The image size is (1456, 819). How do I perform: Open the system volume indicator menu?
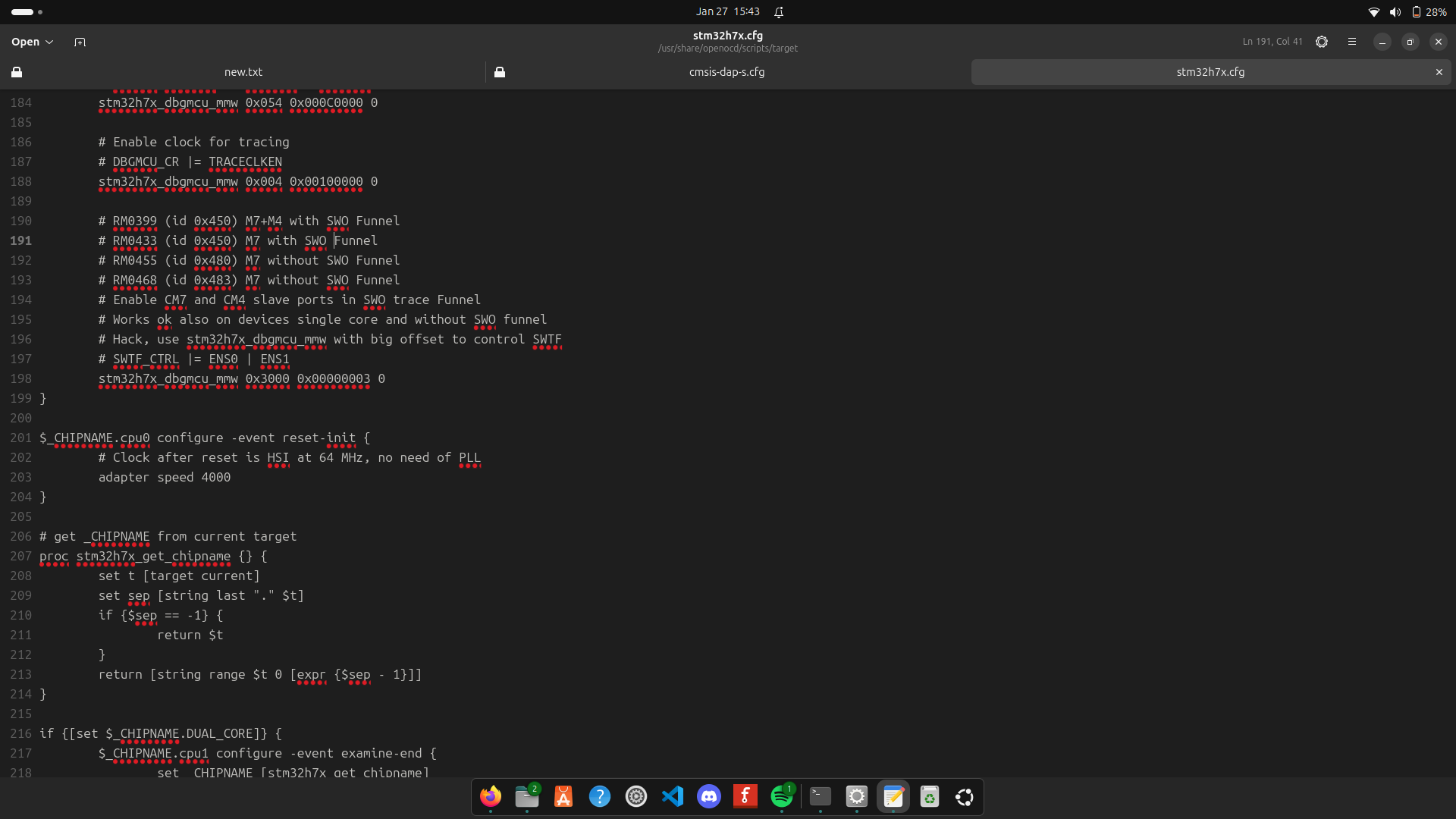1395,11
